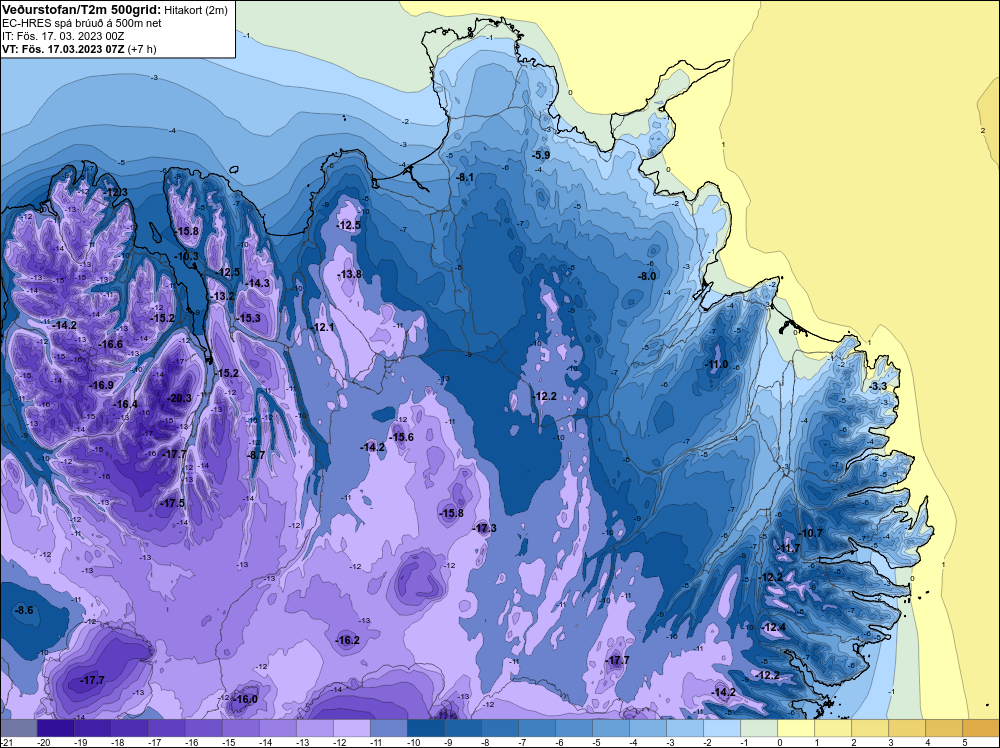Click the 'Veðurstofan/T2m 500grid:' map title

point(82,9)
